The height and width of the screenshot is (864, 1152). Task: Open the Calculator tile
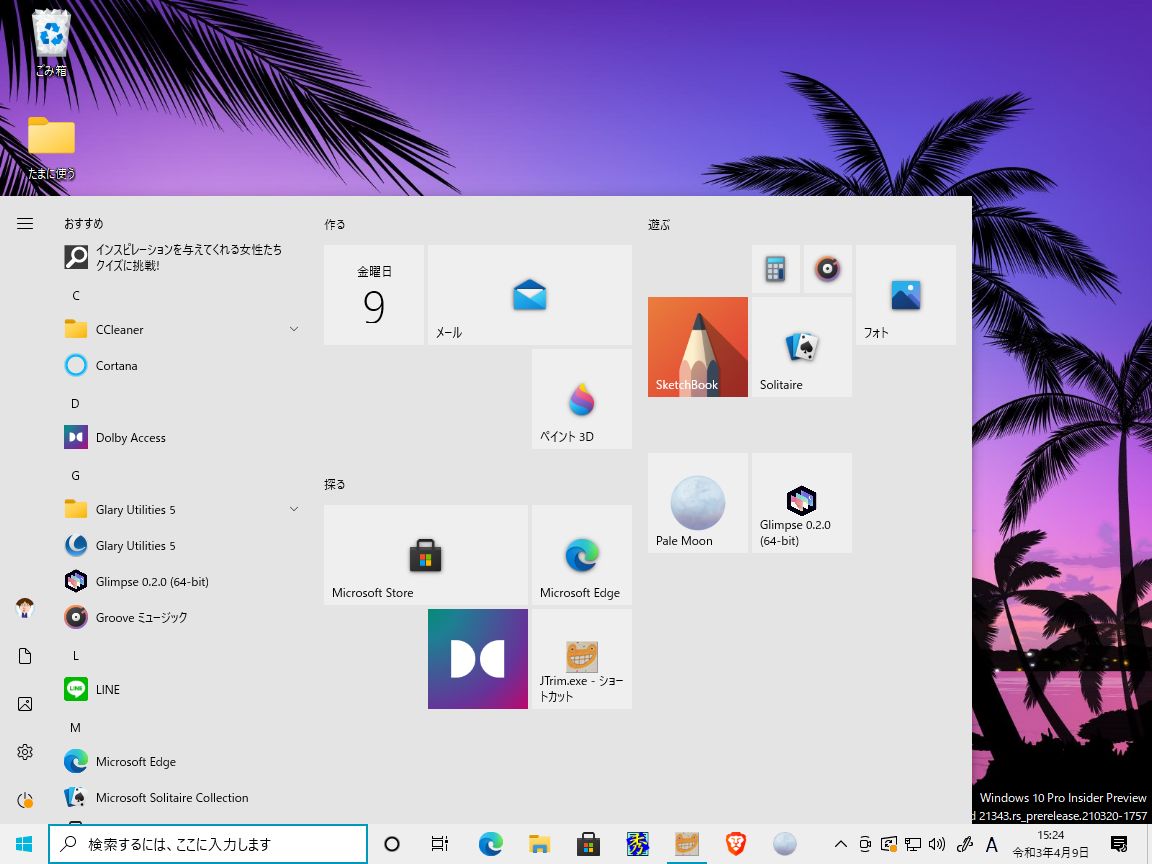click(x=776, y=268)
